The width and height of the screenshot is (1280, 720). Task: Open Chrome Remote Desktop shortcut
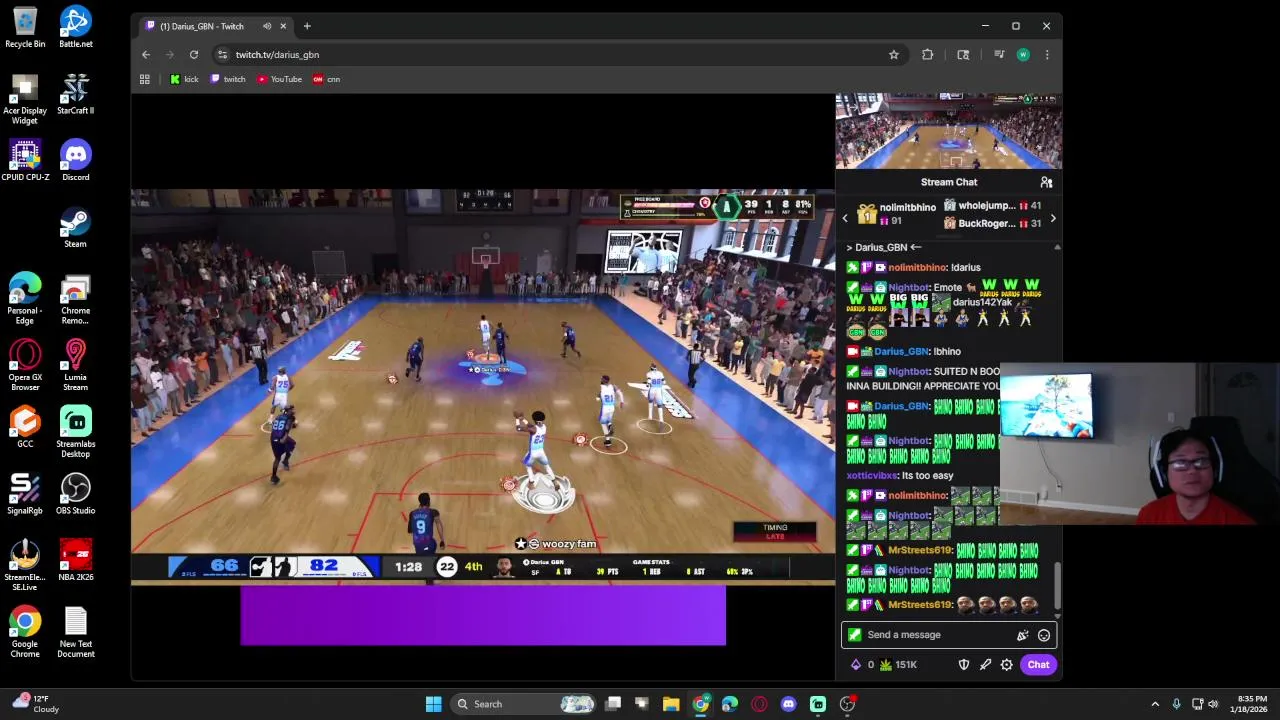click(x=75, y=299)
